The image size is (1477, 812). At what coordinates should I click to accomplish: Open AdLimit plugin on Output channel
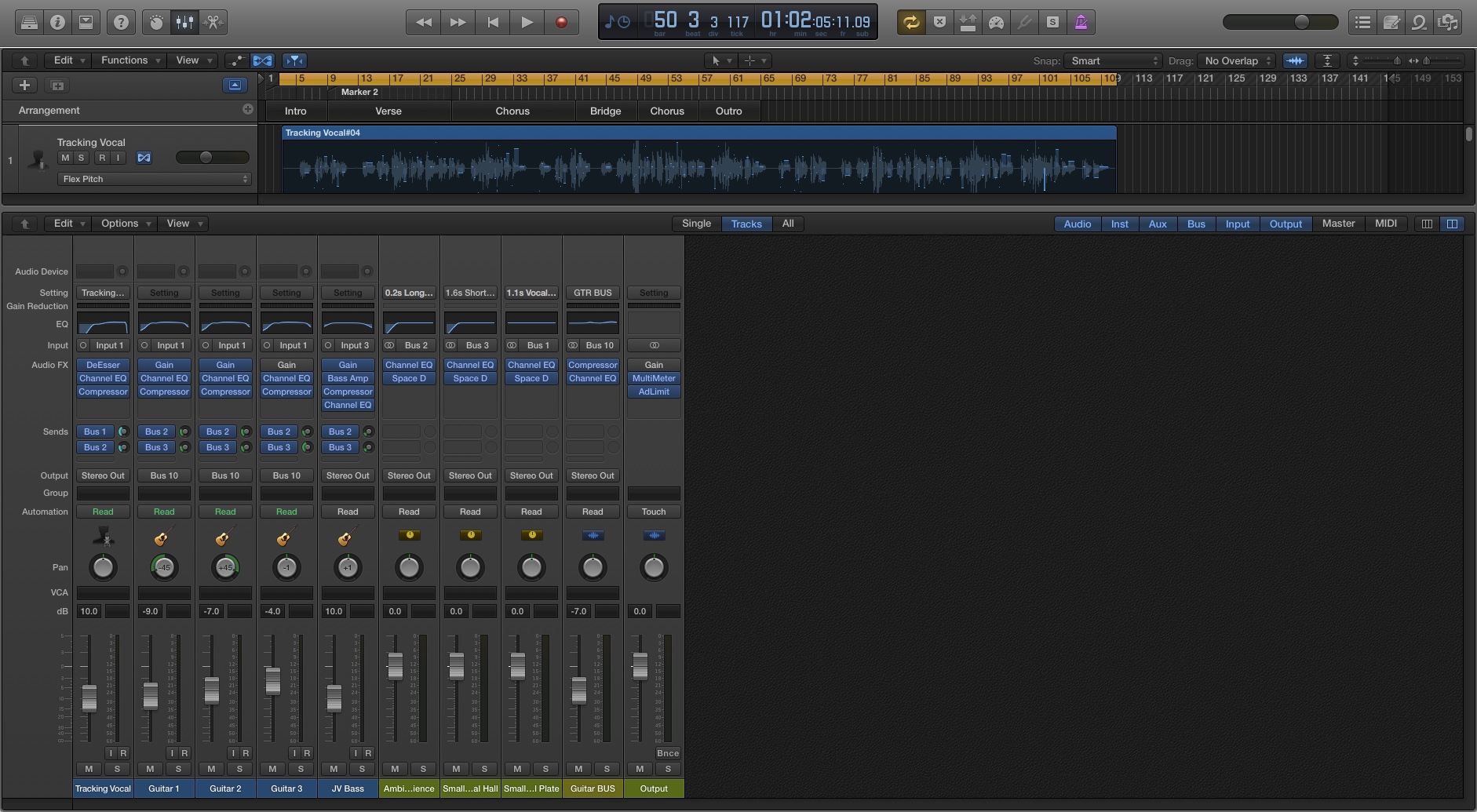tap(654, 391)
